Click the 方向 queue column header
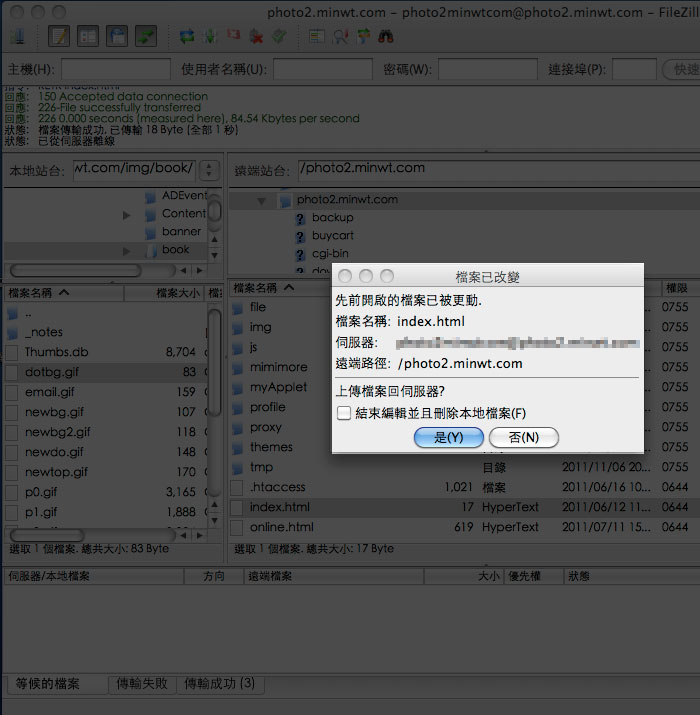 click(x=214, y=576)
